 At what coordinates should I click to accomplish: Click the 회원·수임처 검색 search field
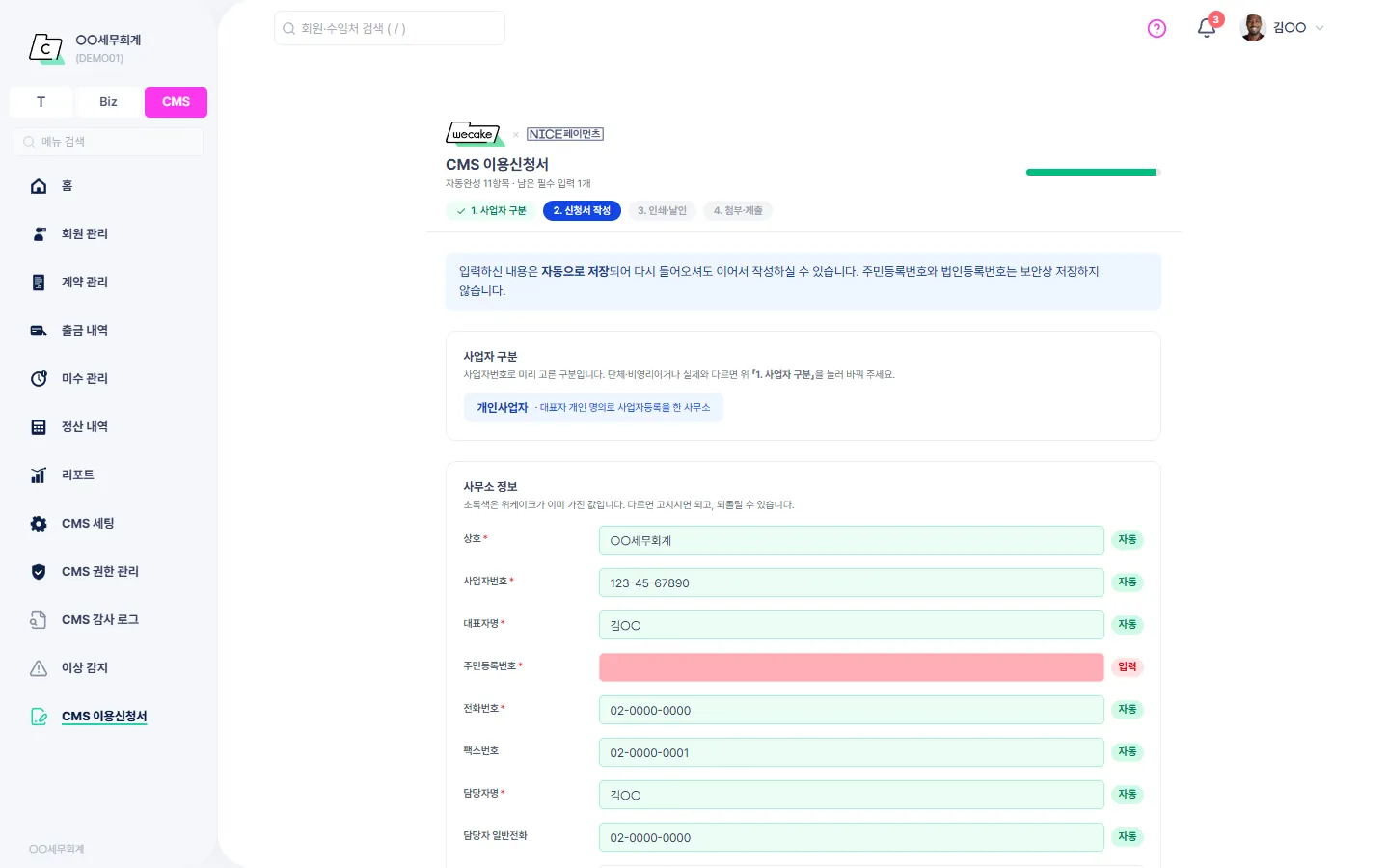coord(390,28)
